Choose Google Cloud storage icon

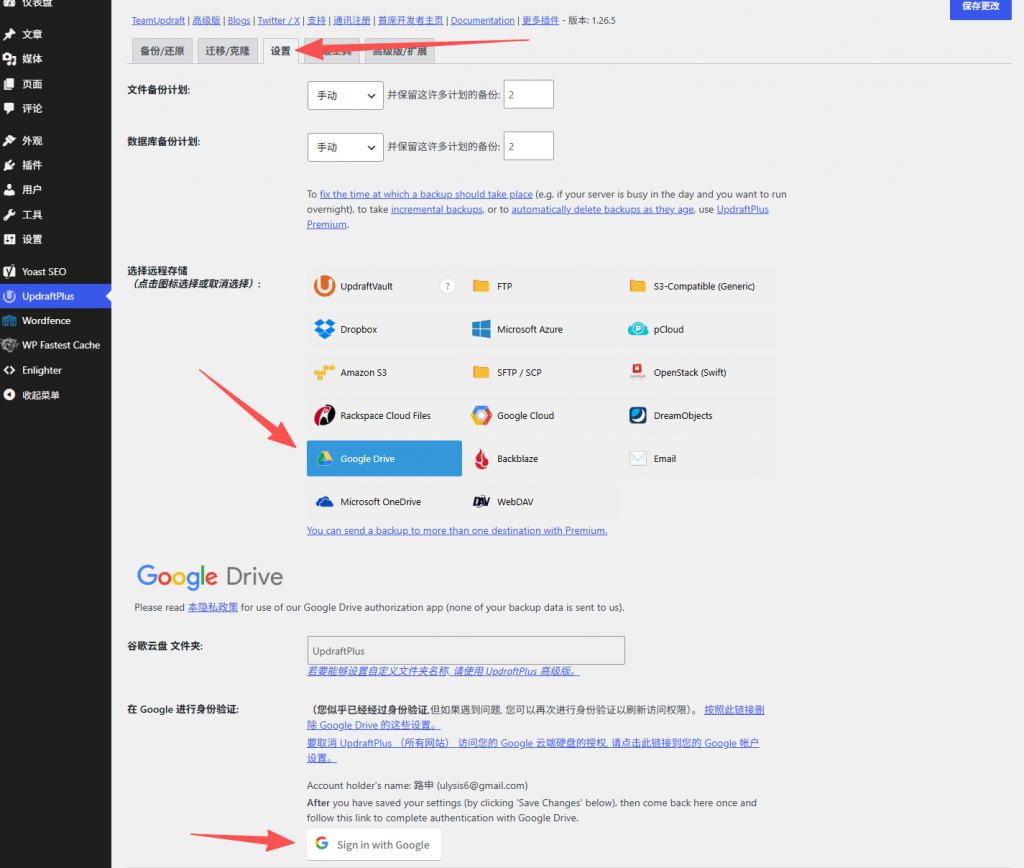[x=481, y=415]
